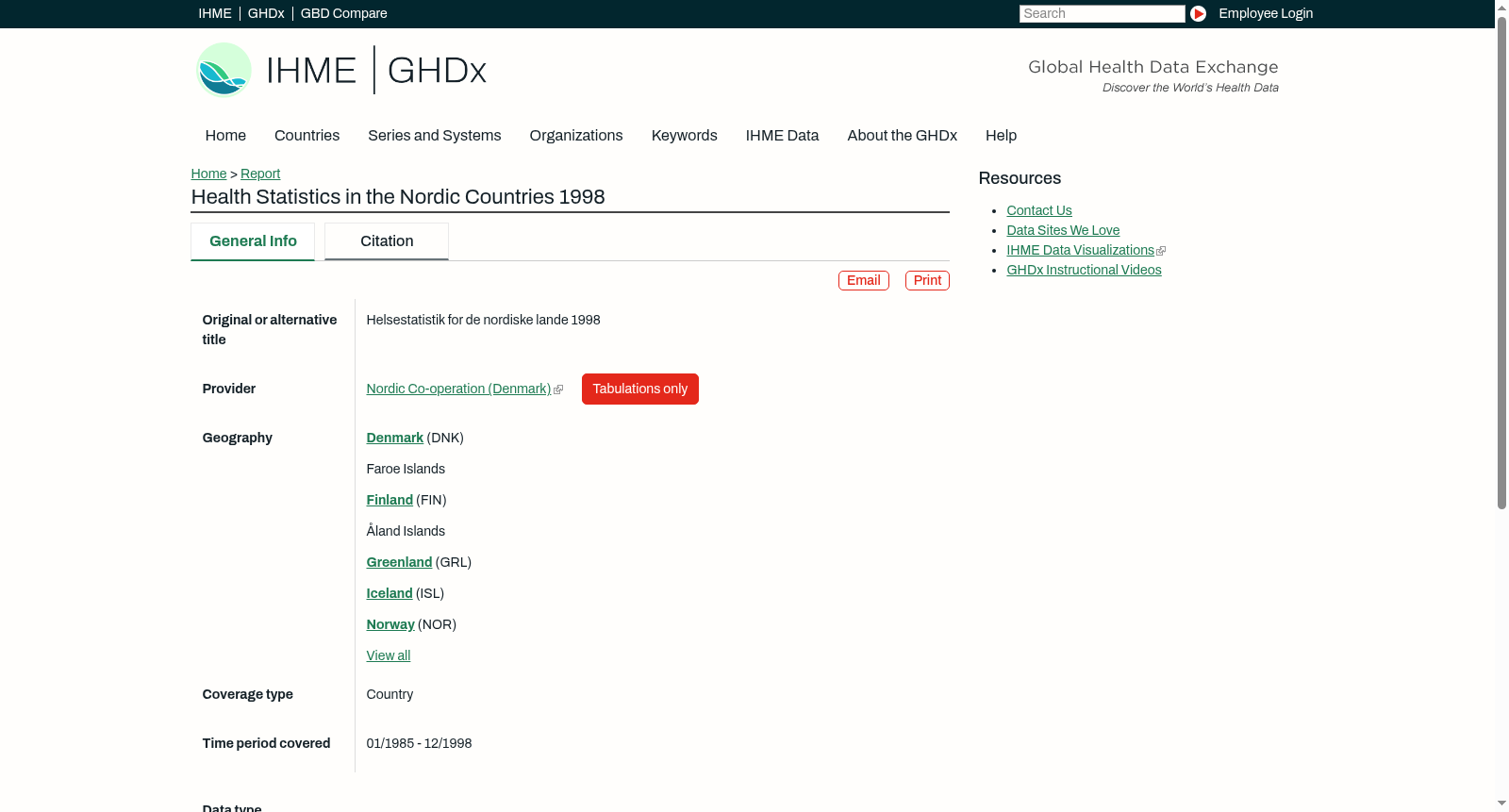The height and width of the screenshot is (812, 1509).
Task: Open Organizations menu item
Action: (x=576, y=136)
